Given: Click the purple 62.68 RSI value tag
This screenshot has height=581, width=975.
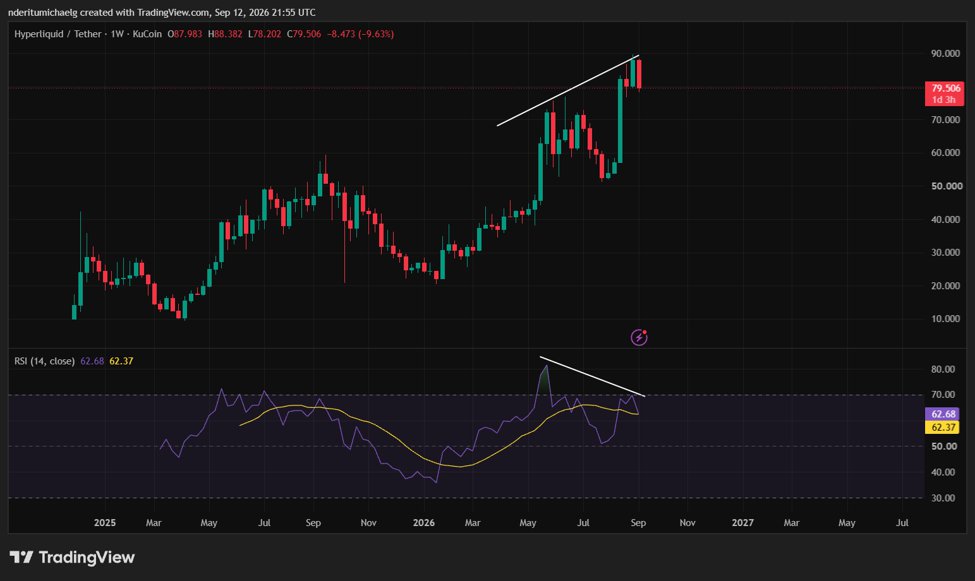Looking at the screenshot, I should tap(943, 414).
